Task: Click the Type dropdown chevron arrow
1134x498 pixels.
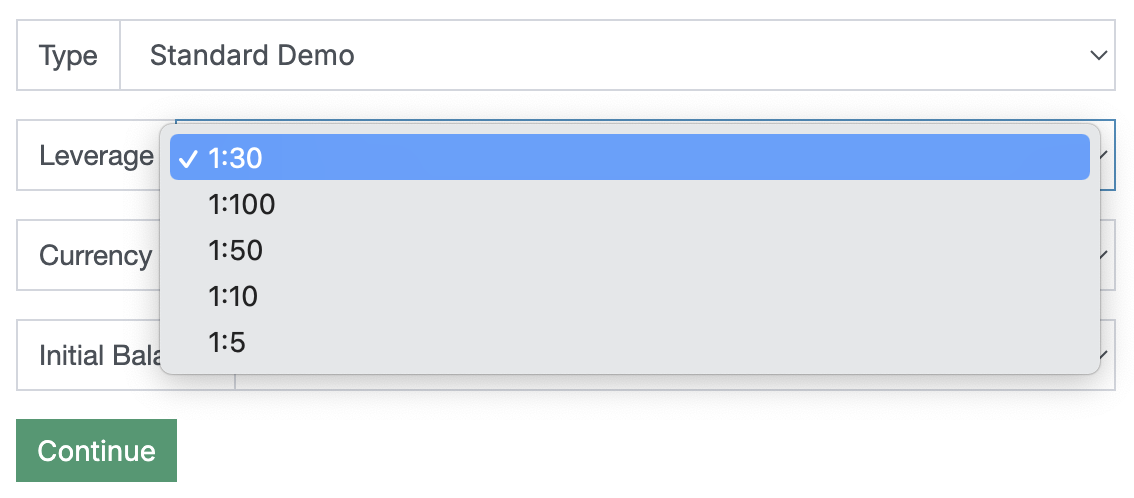Action: [1098, 55]
